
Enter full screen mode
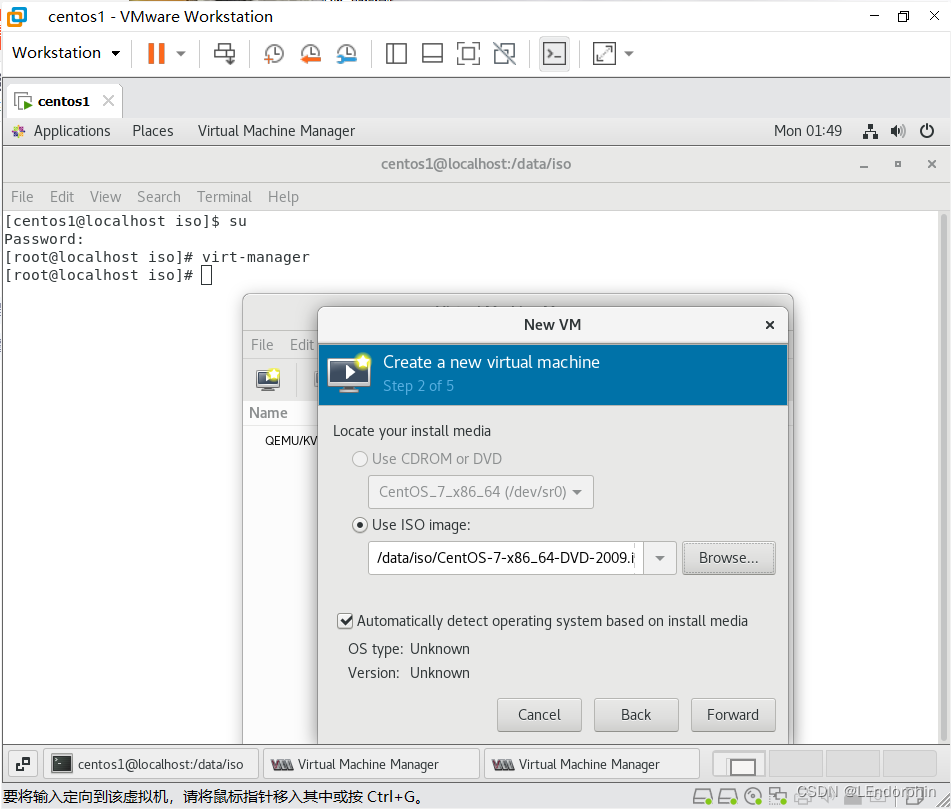(x=468, y=53)
